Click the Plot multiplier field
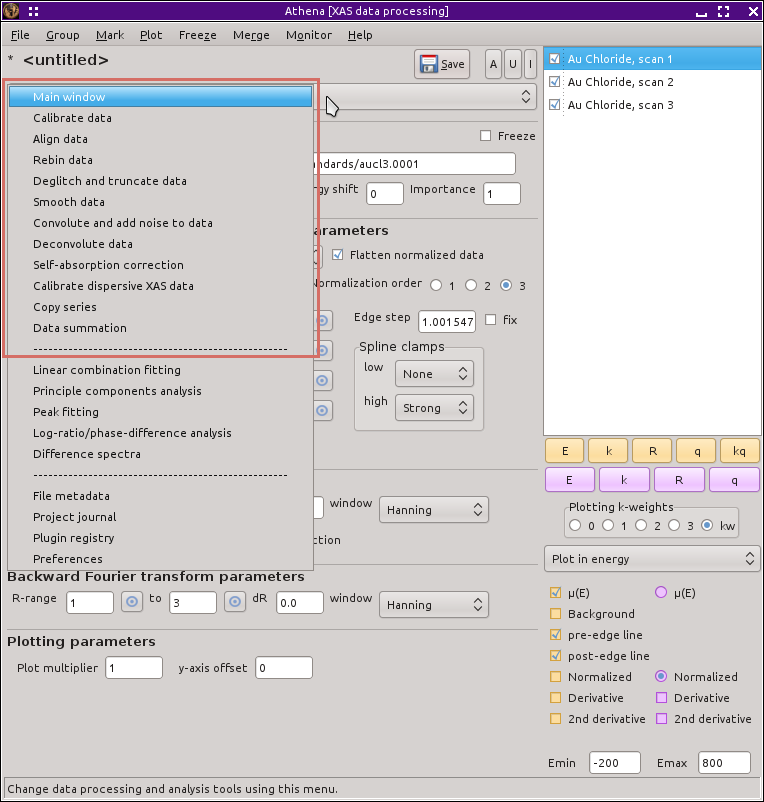Viewport: 764px width, 802px height. pos(134,667)
